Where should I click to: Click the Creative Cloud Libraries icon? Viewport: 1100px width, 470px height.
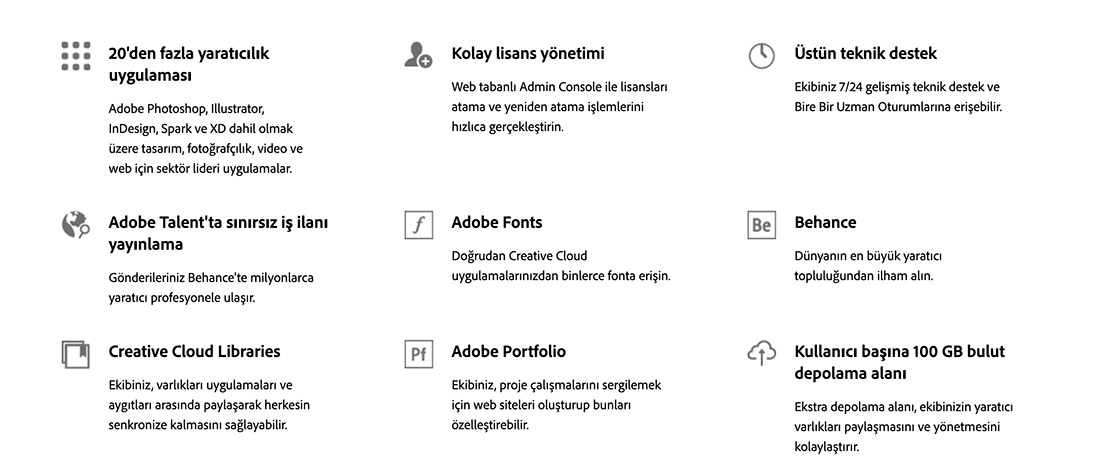[75, 354]
